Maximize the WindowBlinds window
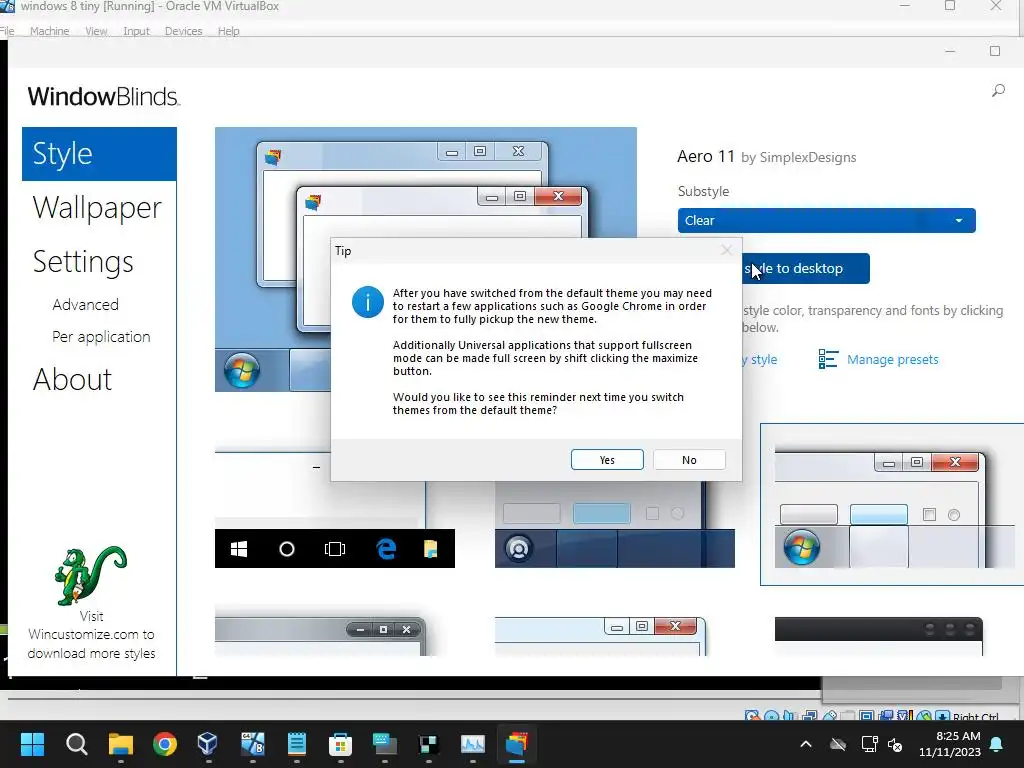The image size is (1024, 768). (995, 51)
